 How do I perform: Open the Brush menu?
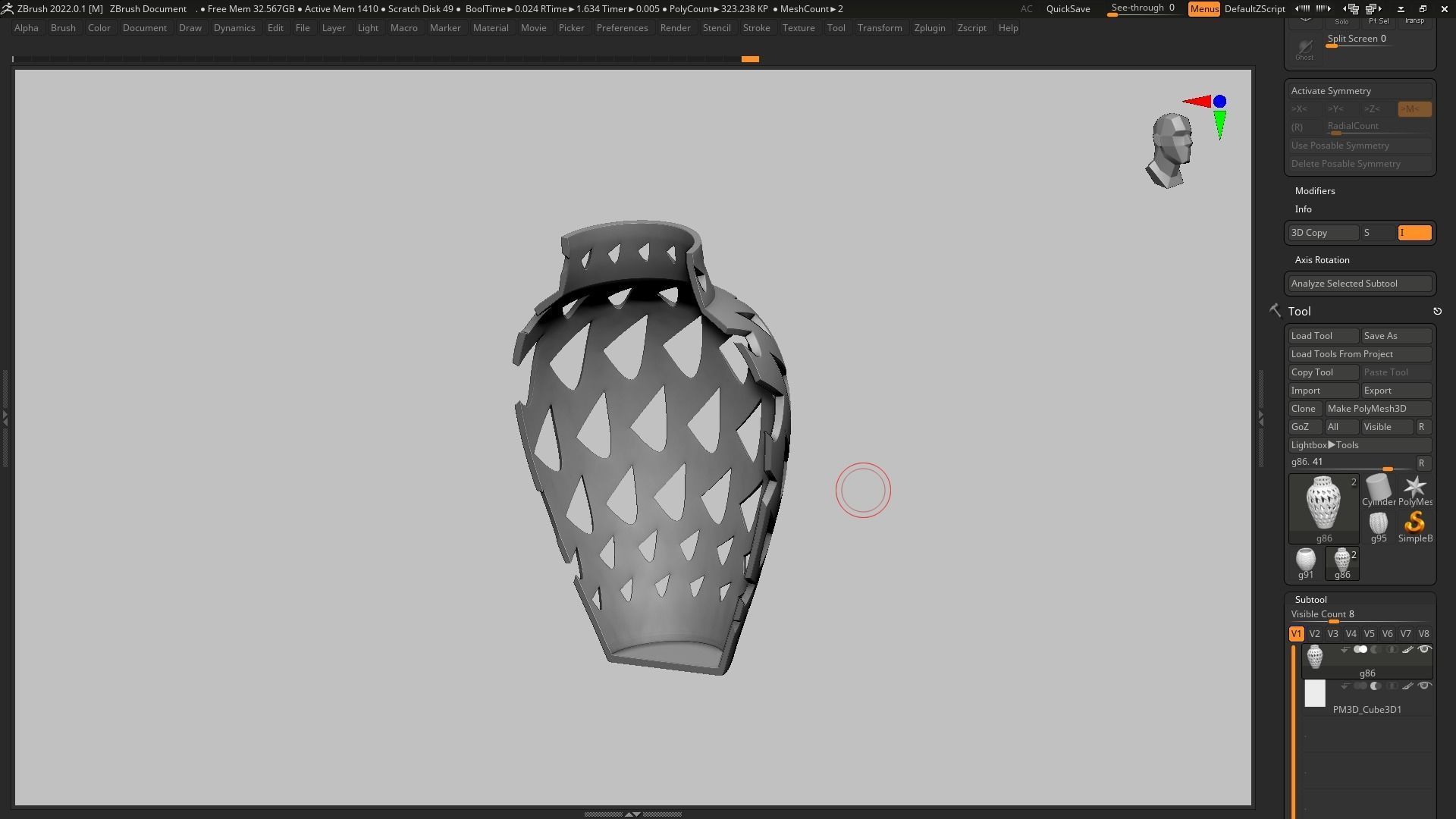click(x=63, y=28)
